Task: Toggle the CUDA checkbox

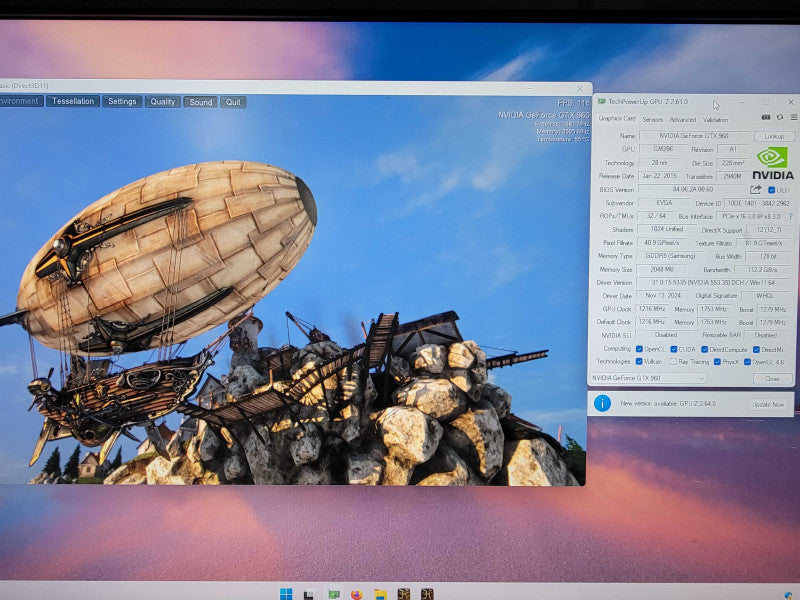Action: tap(673, 349)
